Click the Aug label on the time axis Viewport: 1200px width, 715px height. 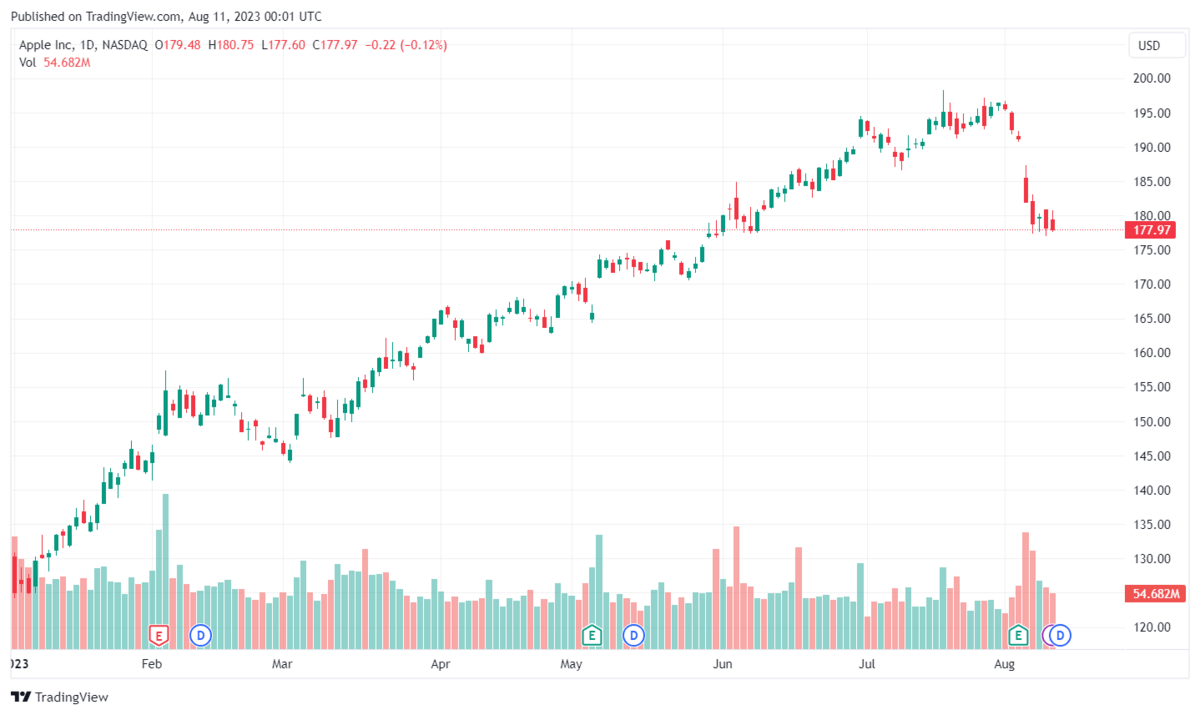[x=1005, y=664]
